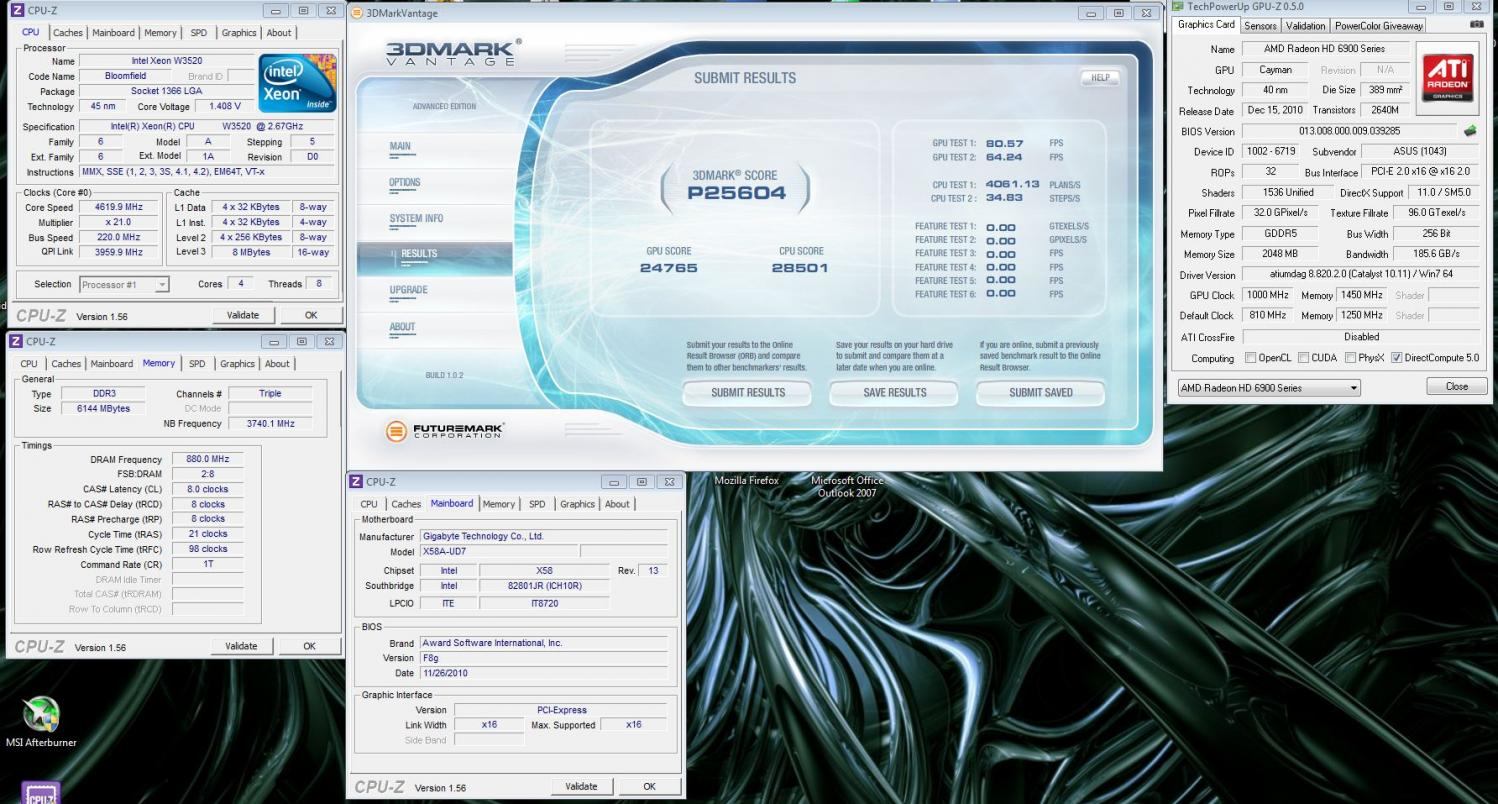Click the GPU score value 24765
This screenshot has height=804, width=1498.
[669, 268]
